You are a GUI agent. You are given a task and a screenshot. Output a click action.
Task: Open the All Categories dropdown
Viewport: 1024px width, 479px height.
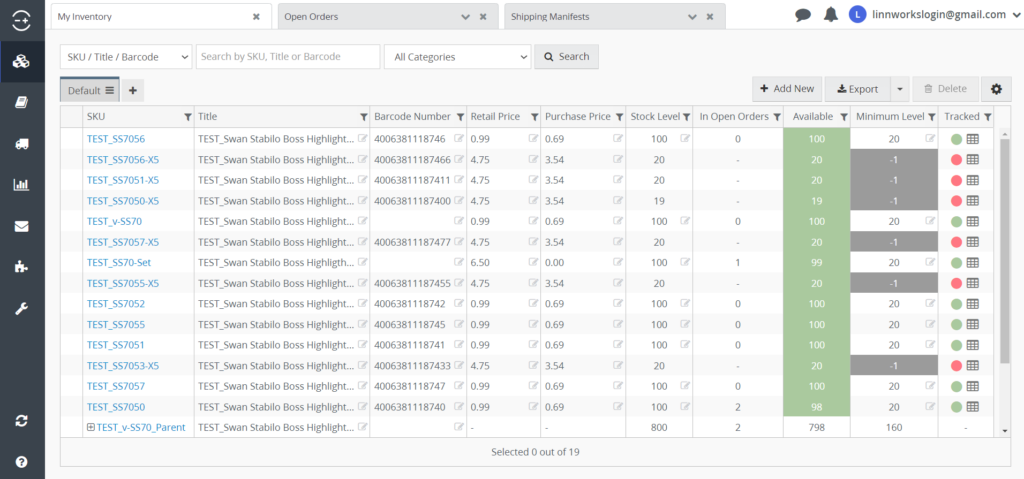click(458, 57)
